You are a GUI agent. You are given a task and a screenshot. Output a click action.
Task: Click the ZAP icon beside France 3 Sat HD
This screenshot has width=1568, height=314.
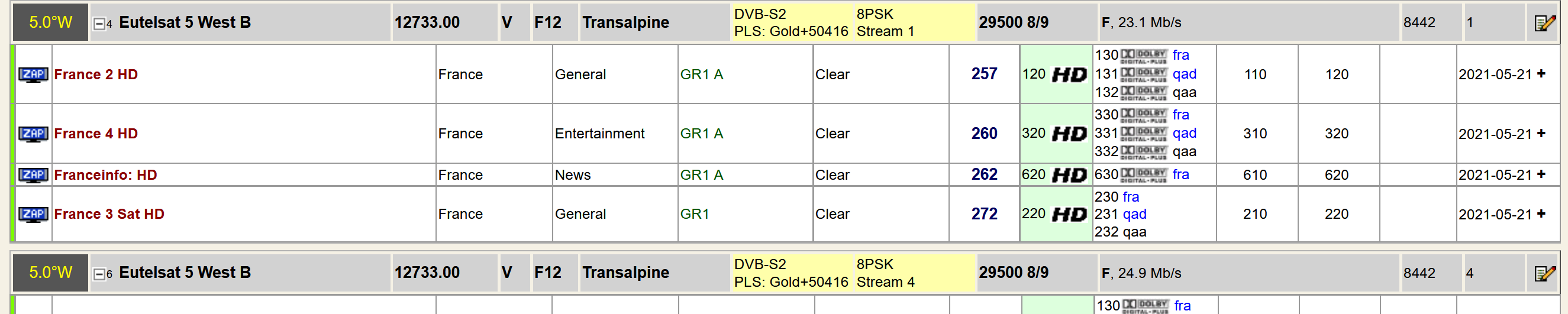click(33, 214)
